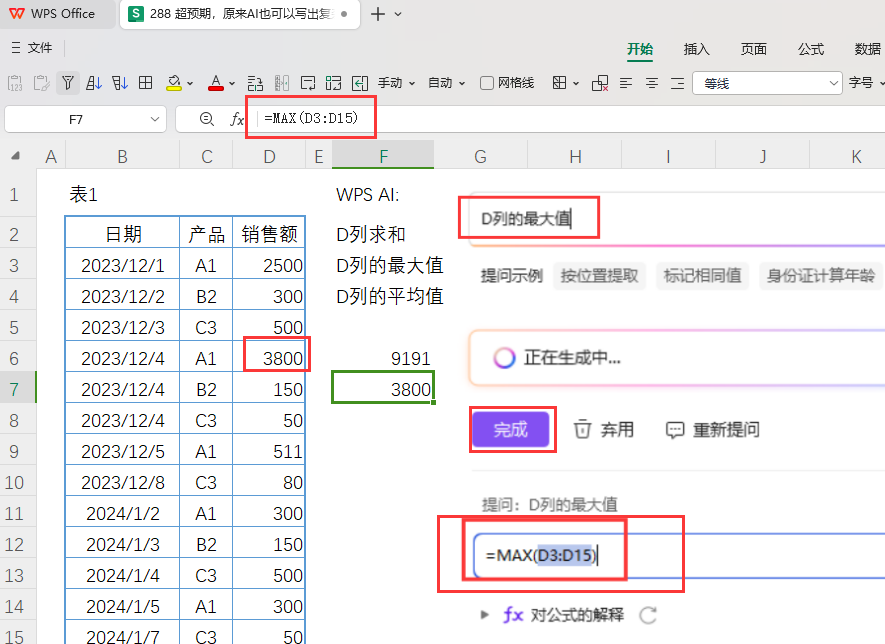The image size is (885, 644).
Task: Open the 手动 dropdown
Action: 396,84
